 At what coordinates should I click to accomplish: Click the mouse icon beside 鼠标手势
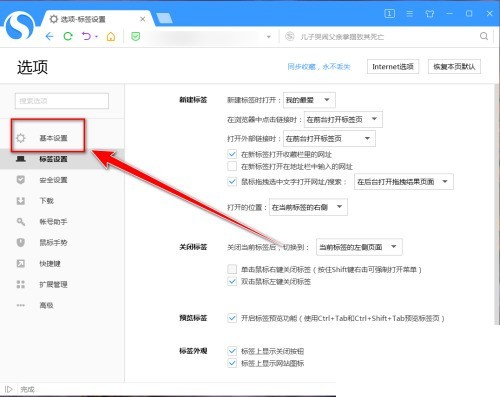point(21,242)
